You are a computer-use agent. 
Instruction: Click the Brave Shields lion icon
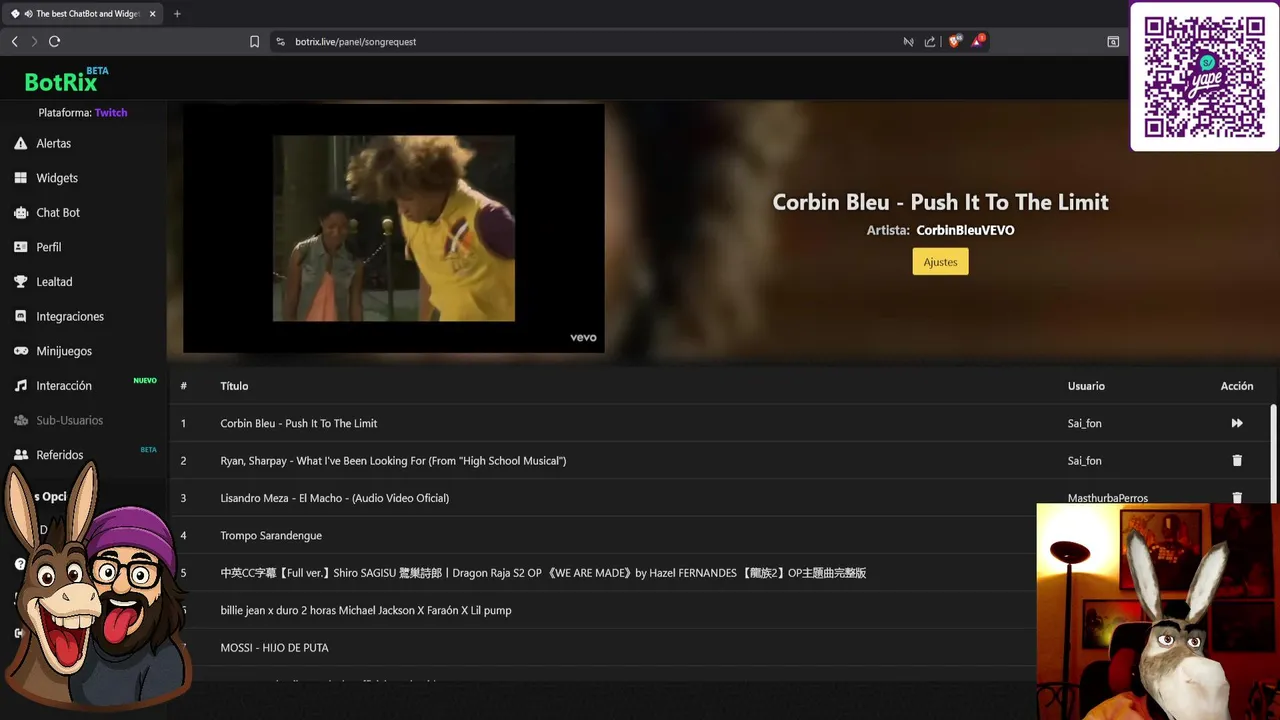click(x=954, y=42)
